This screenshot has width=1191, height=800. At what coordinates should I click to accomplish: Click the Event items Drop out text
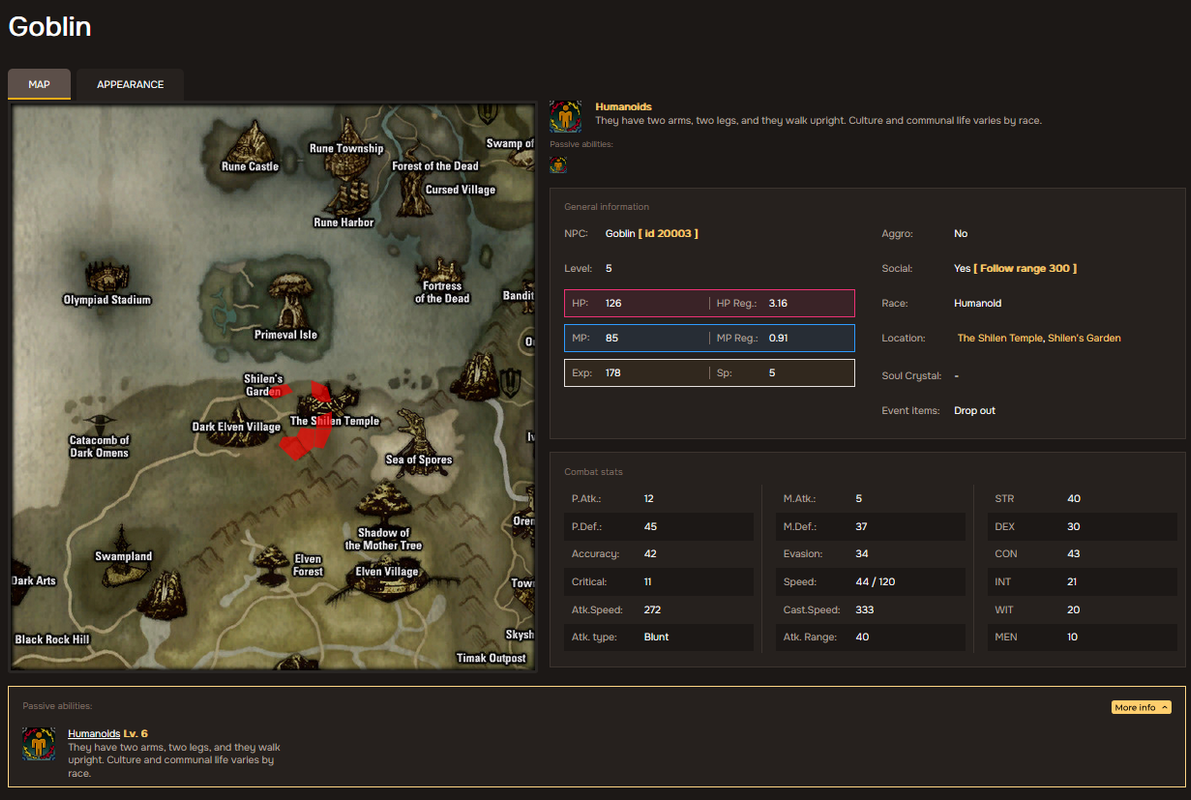[975, 410]
